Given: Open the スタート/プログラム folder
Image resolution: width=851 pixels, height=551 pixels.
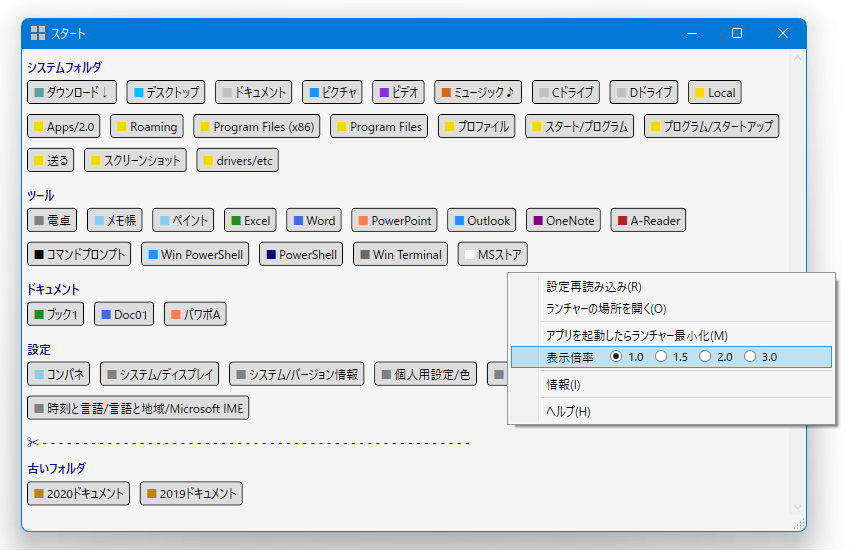Looking at the screenshot, I should [x=579, y=126].
